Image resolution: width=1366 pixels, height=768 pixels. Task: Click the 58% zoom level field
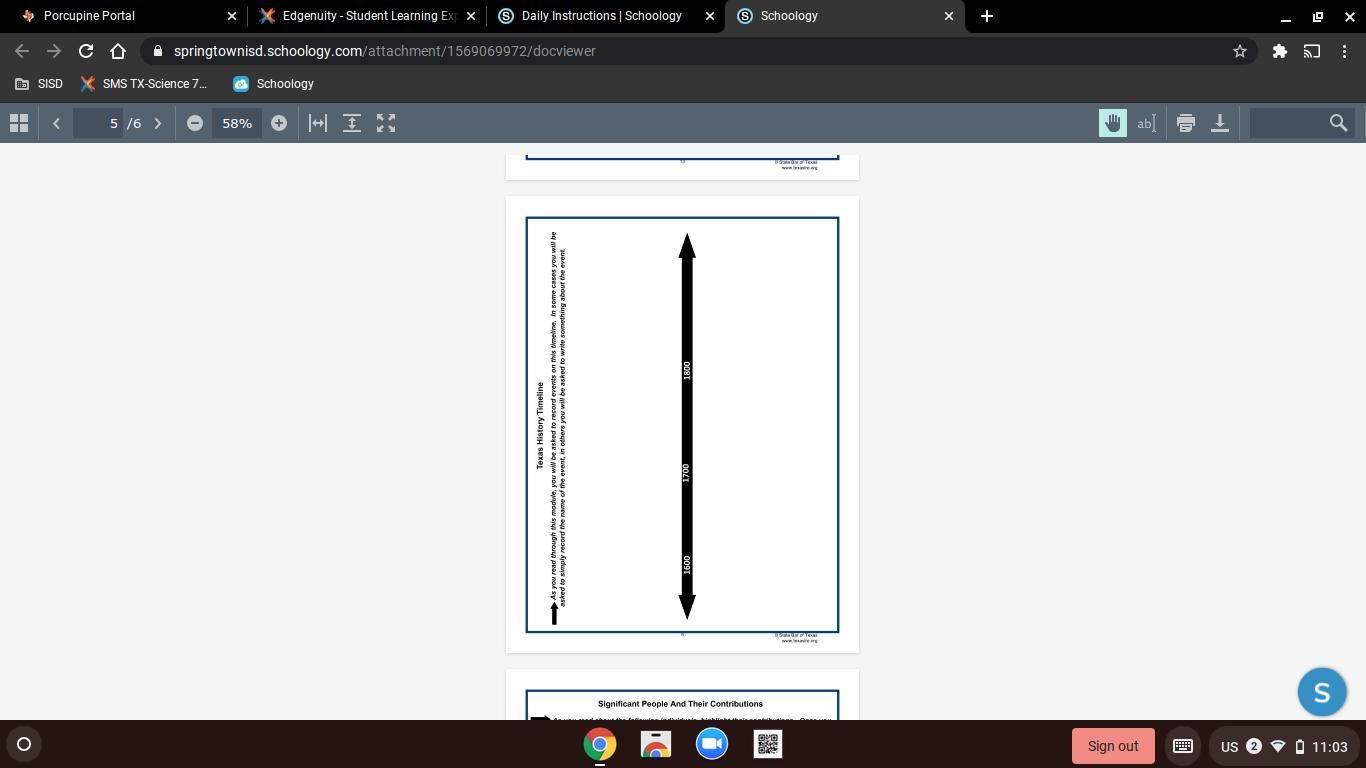(237, 123)
